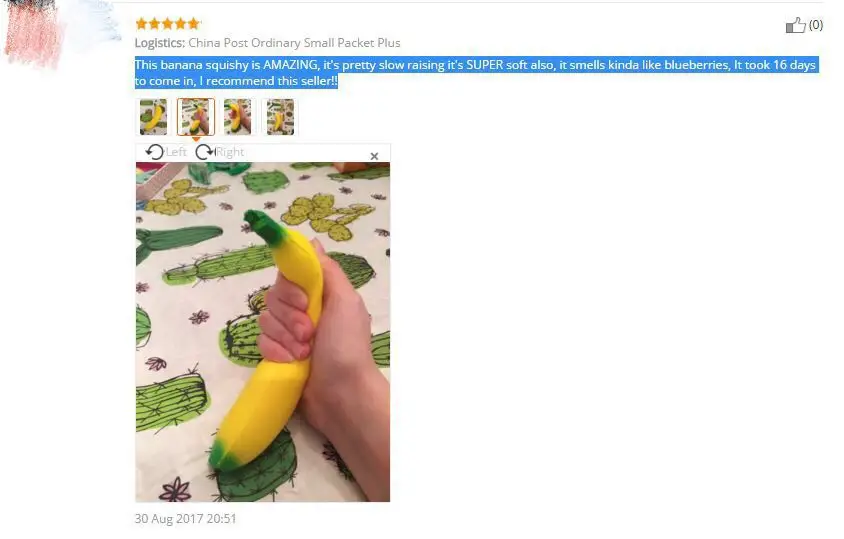The image size is (844, 539).
Task: Click the review date 30 Aug 2017
Action: click(x=185, y=519)
